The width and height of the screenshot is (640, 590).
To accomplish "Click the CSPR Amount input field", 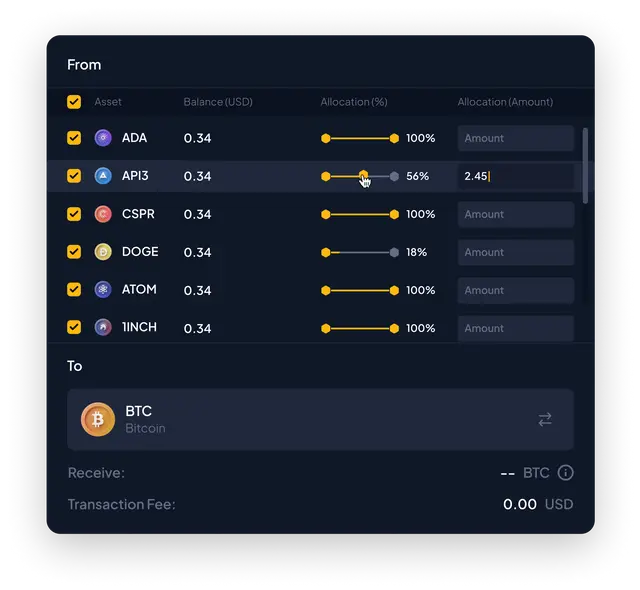I will (x=516, y=214).
